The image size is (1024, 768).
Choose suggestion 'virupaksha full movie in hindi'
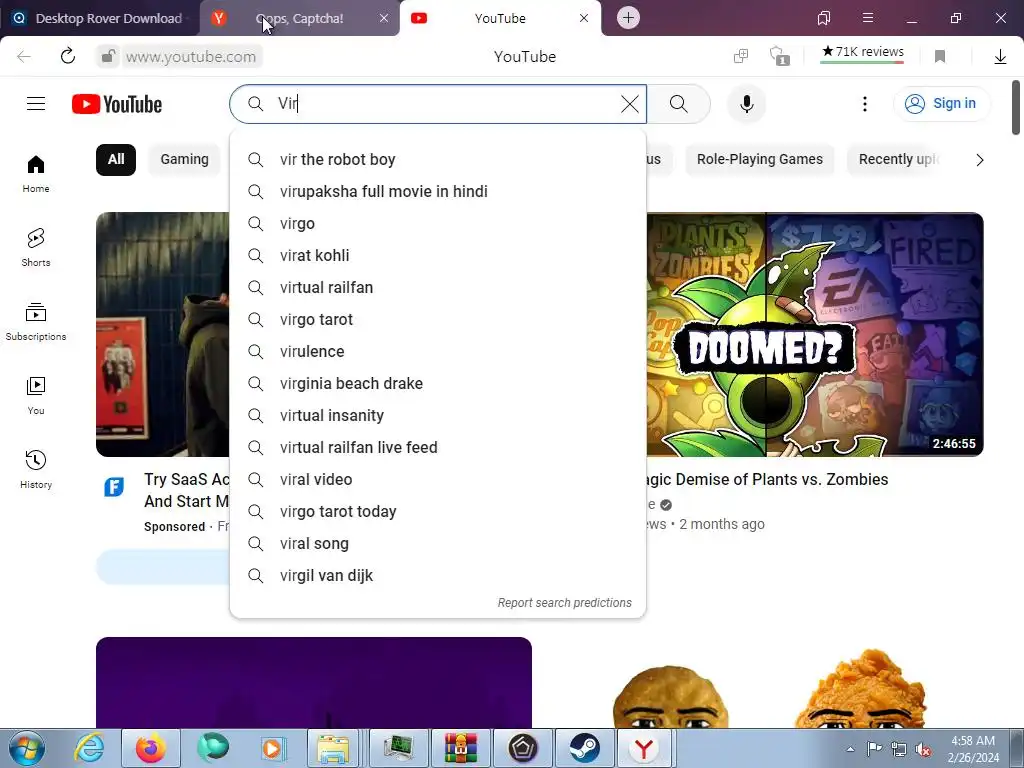438,191
